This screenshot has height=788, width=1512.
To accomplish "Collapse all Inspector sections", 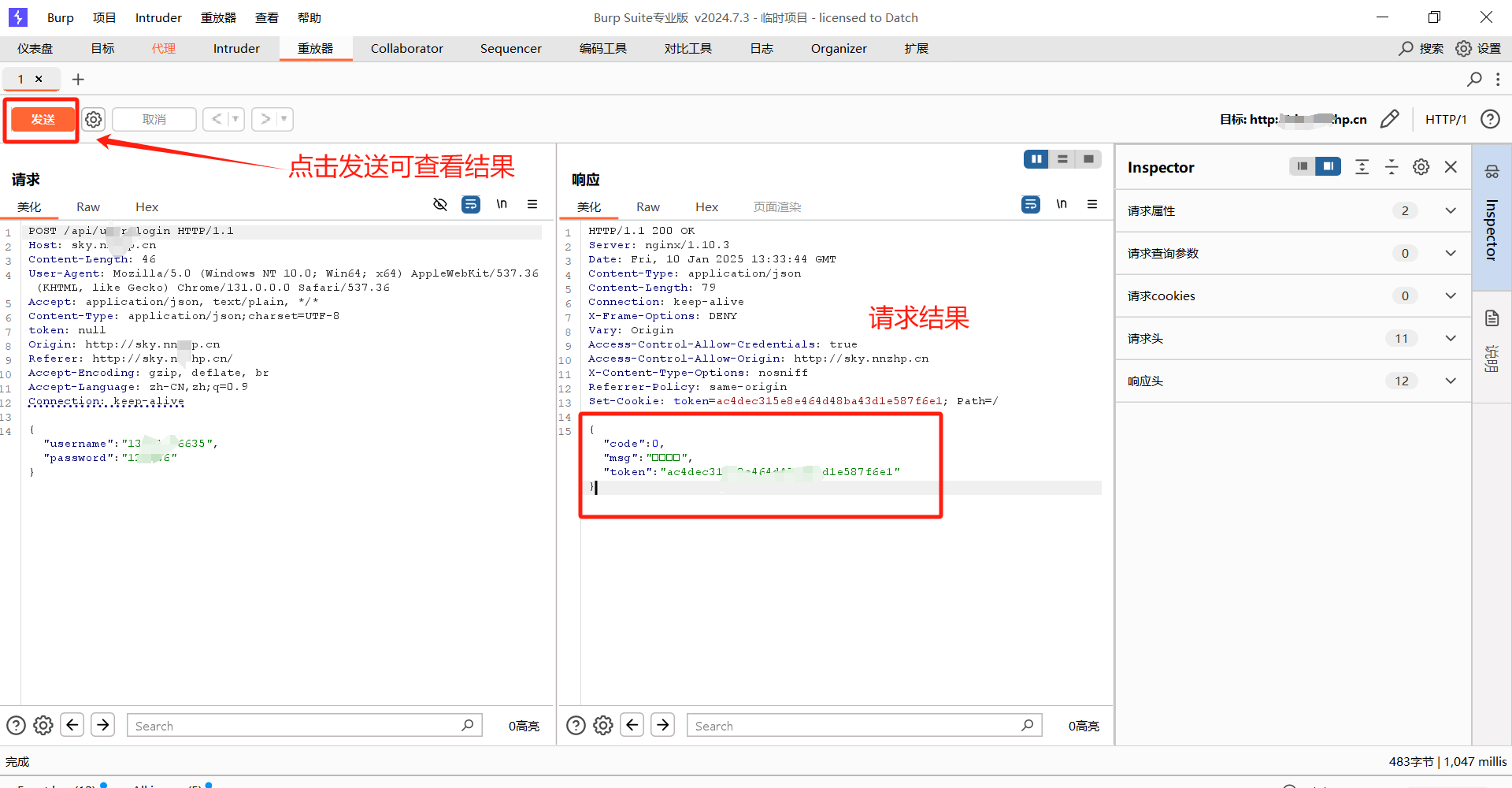I will tap(1392, 166).
